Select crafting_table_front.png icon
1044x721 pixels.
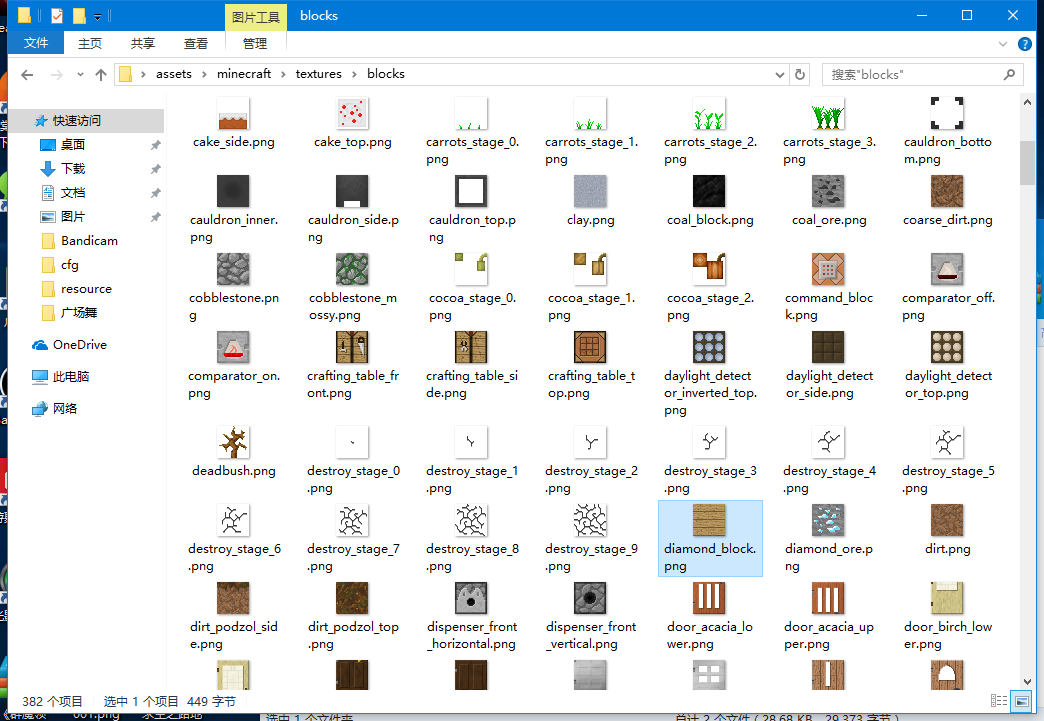(x=352, y=347)
